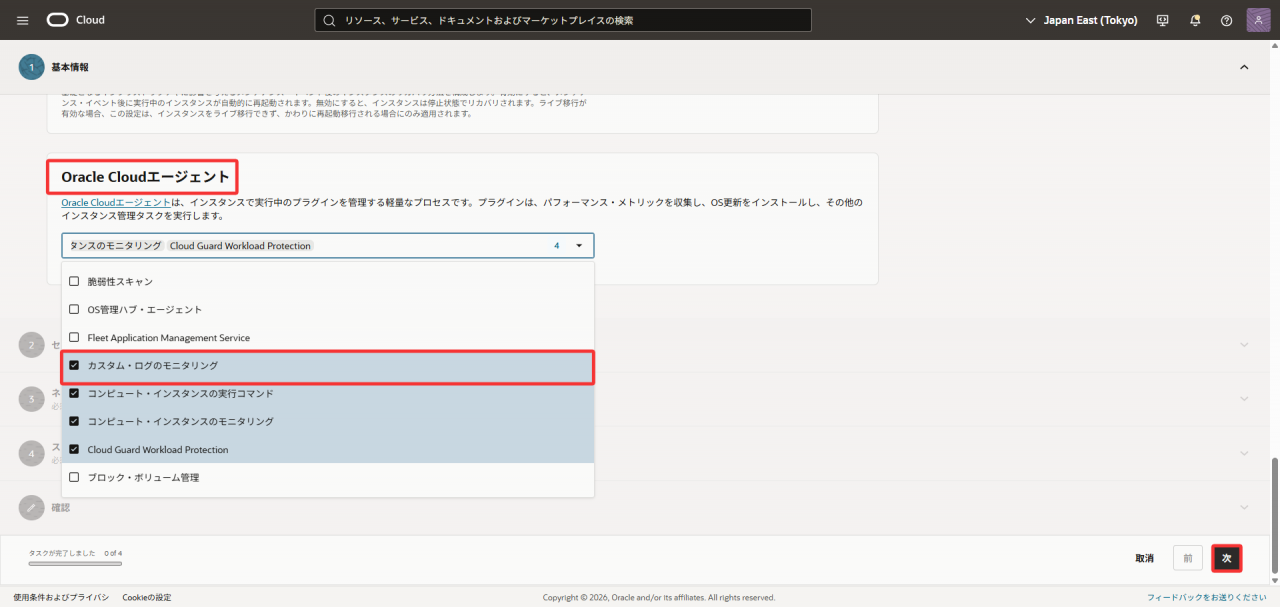Click the search magnifier icon
This screenshot has height=607, width=1280.
[x=330, y=20]
